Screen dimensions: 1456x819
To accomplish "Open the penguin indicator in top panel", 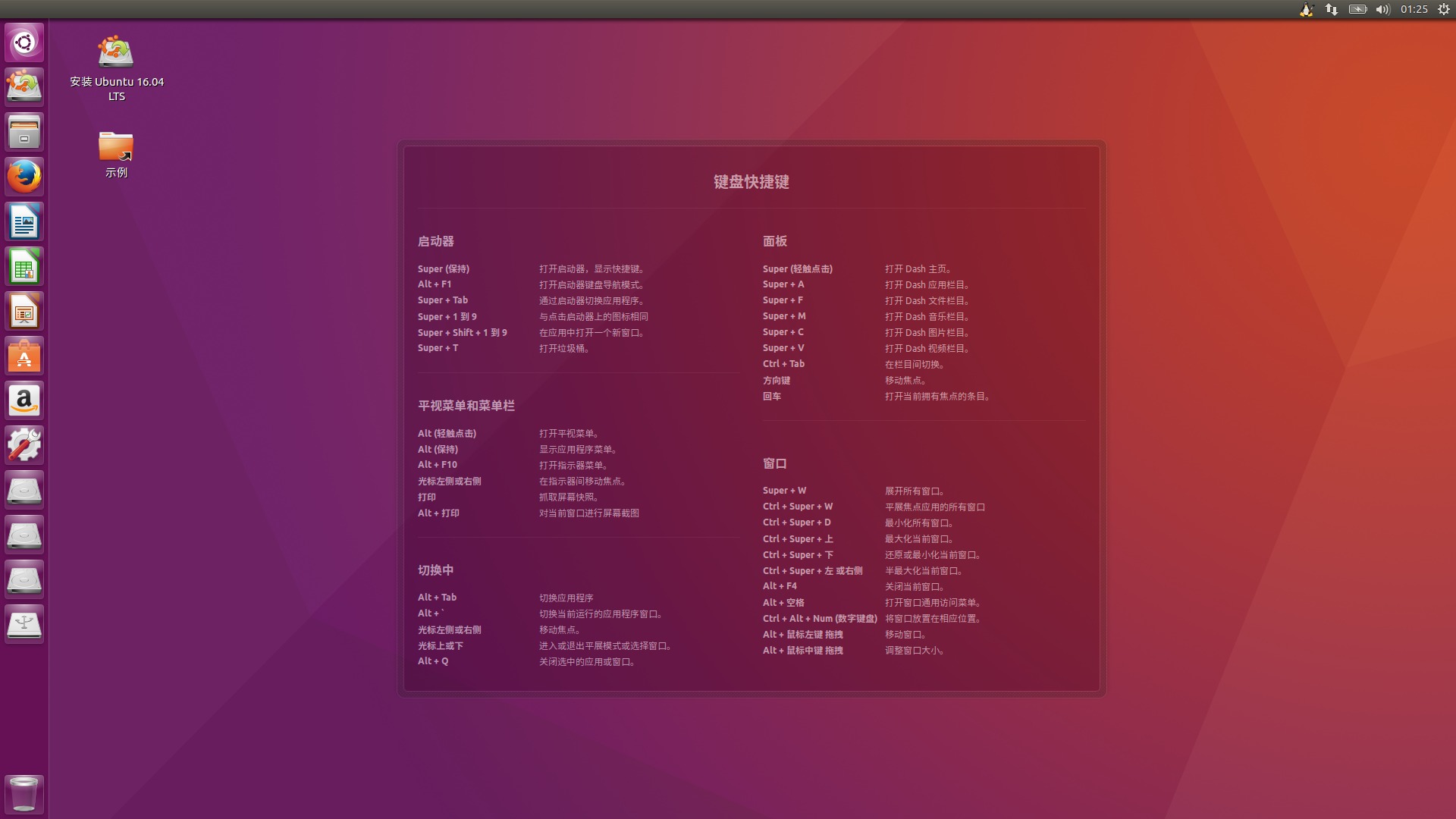I will (1307, 9).
